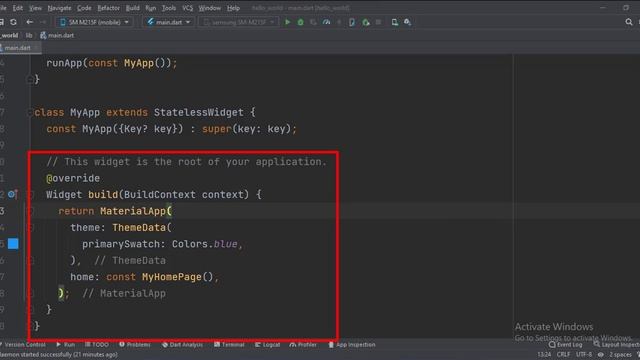Viewport: 640px width, 360px height.
Task: Open the Navigate menu
Action: pos(59,8)
